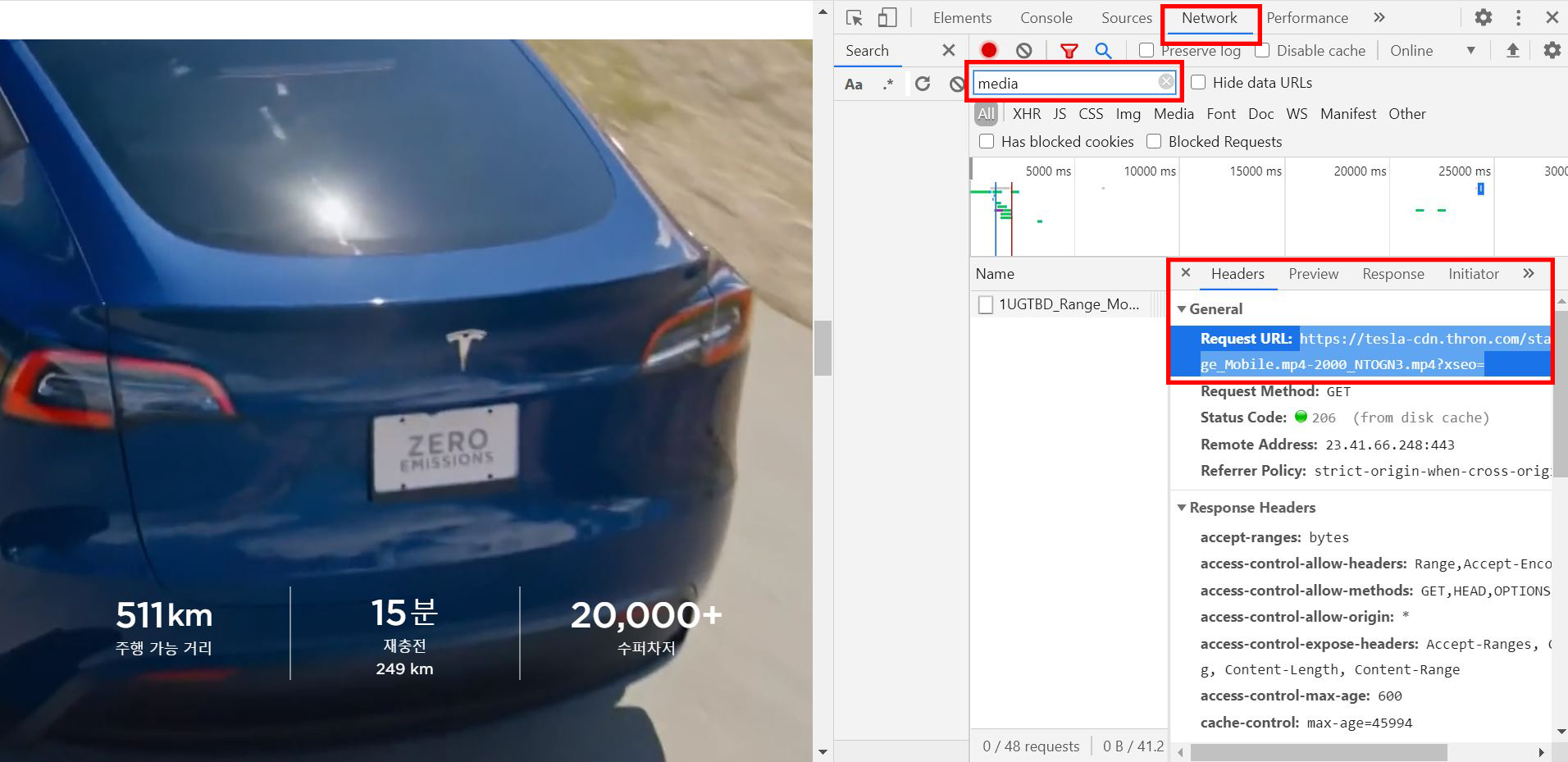Filter requests by Media
This screenshot has width=1568, height=762.
coord(1174,114)
